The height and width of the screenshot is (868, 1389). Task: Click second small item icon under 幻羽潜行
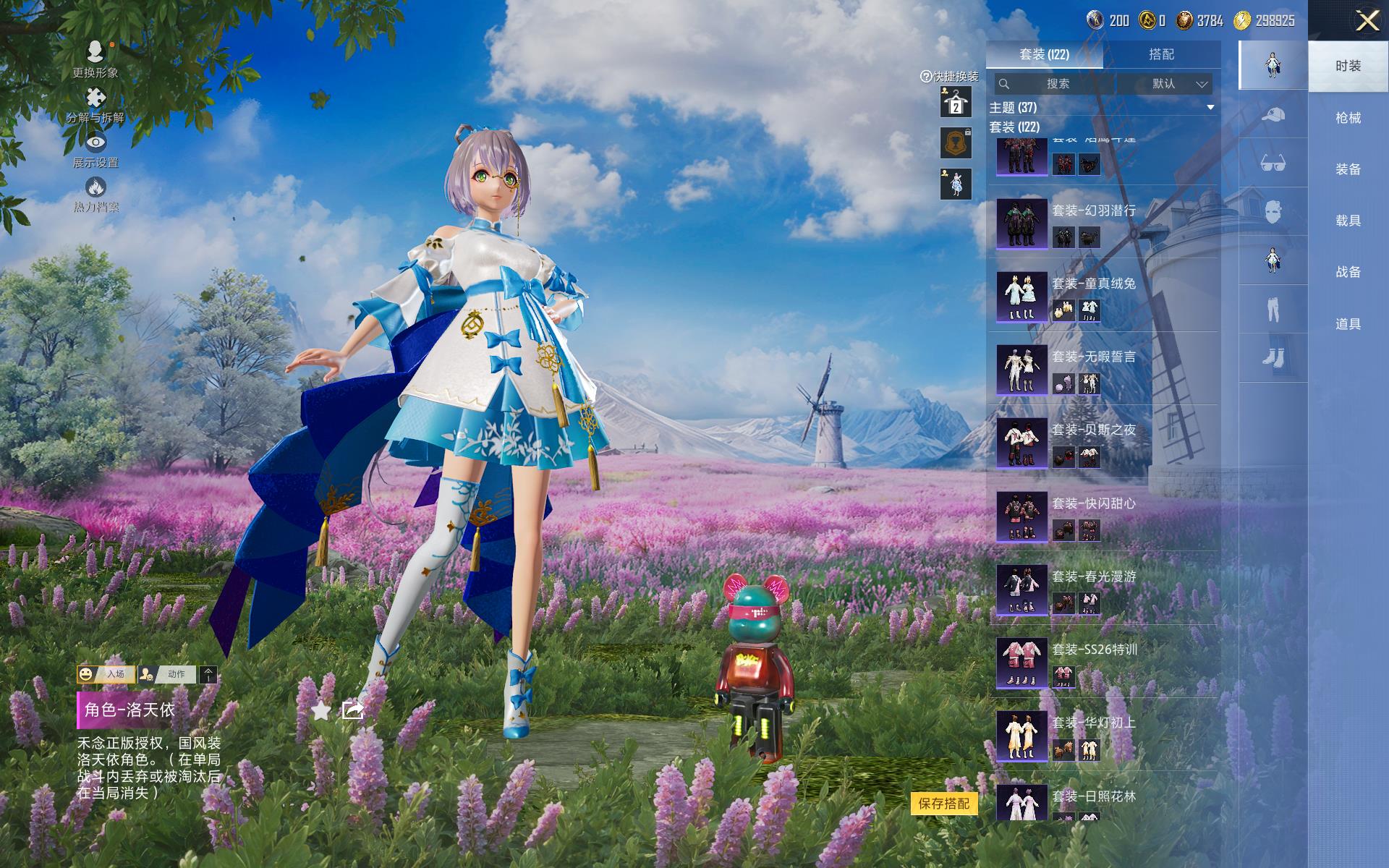coord(1089,237)
